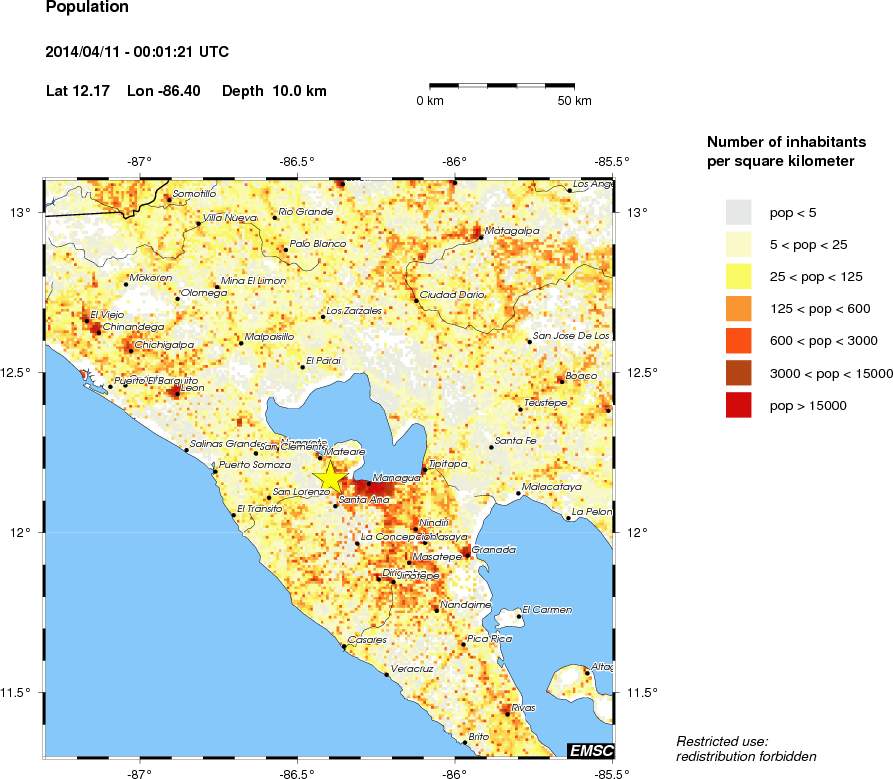The width and height of the screenshot is (893, 779).
Task: Click the 0–50 km scale bar
Action: (502, 87)
